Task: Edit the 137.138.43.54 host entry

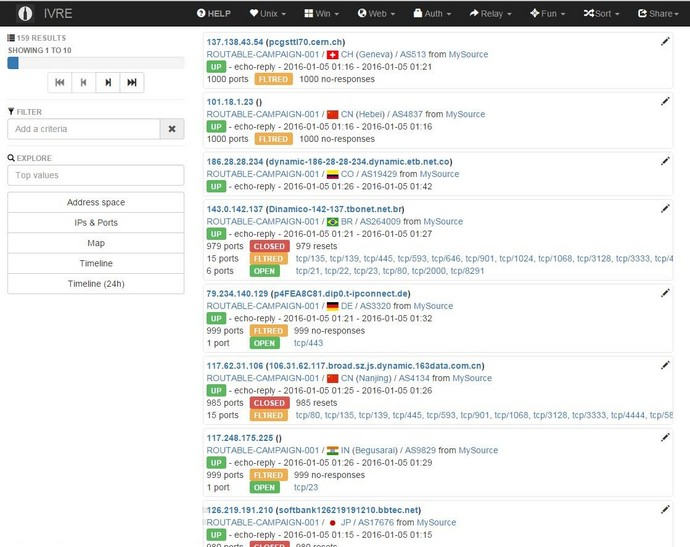Action: [665, 41]
